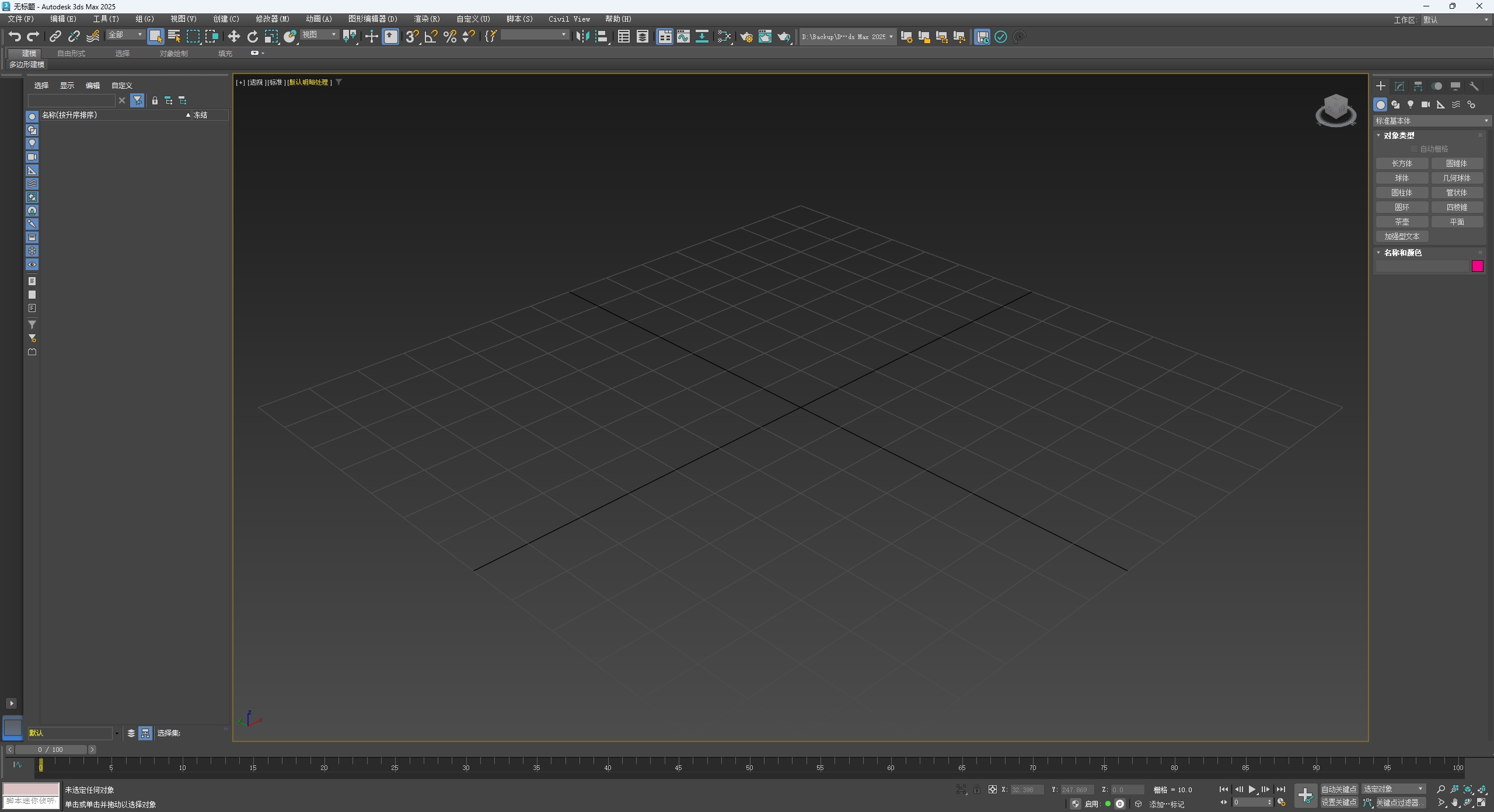Click the Undo arrow icon

click(x=15, y=37)
